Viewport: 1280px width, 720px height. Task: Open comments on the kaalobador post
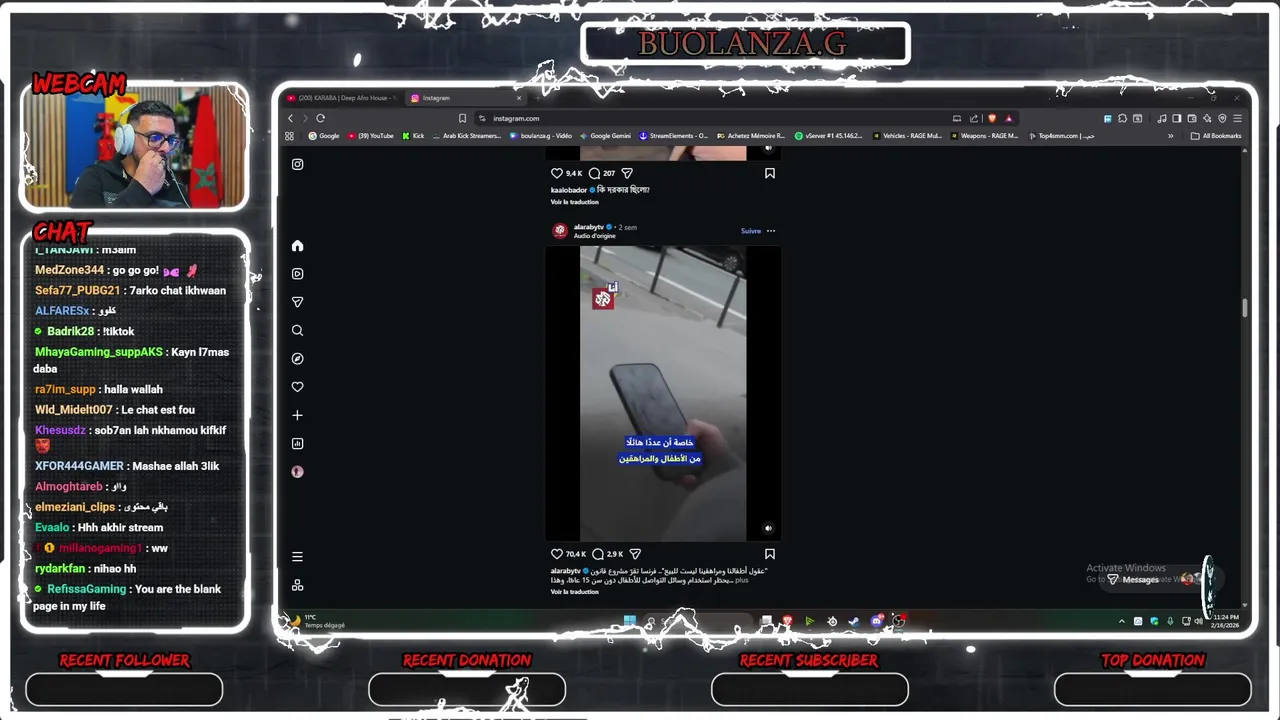point(594,173)
